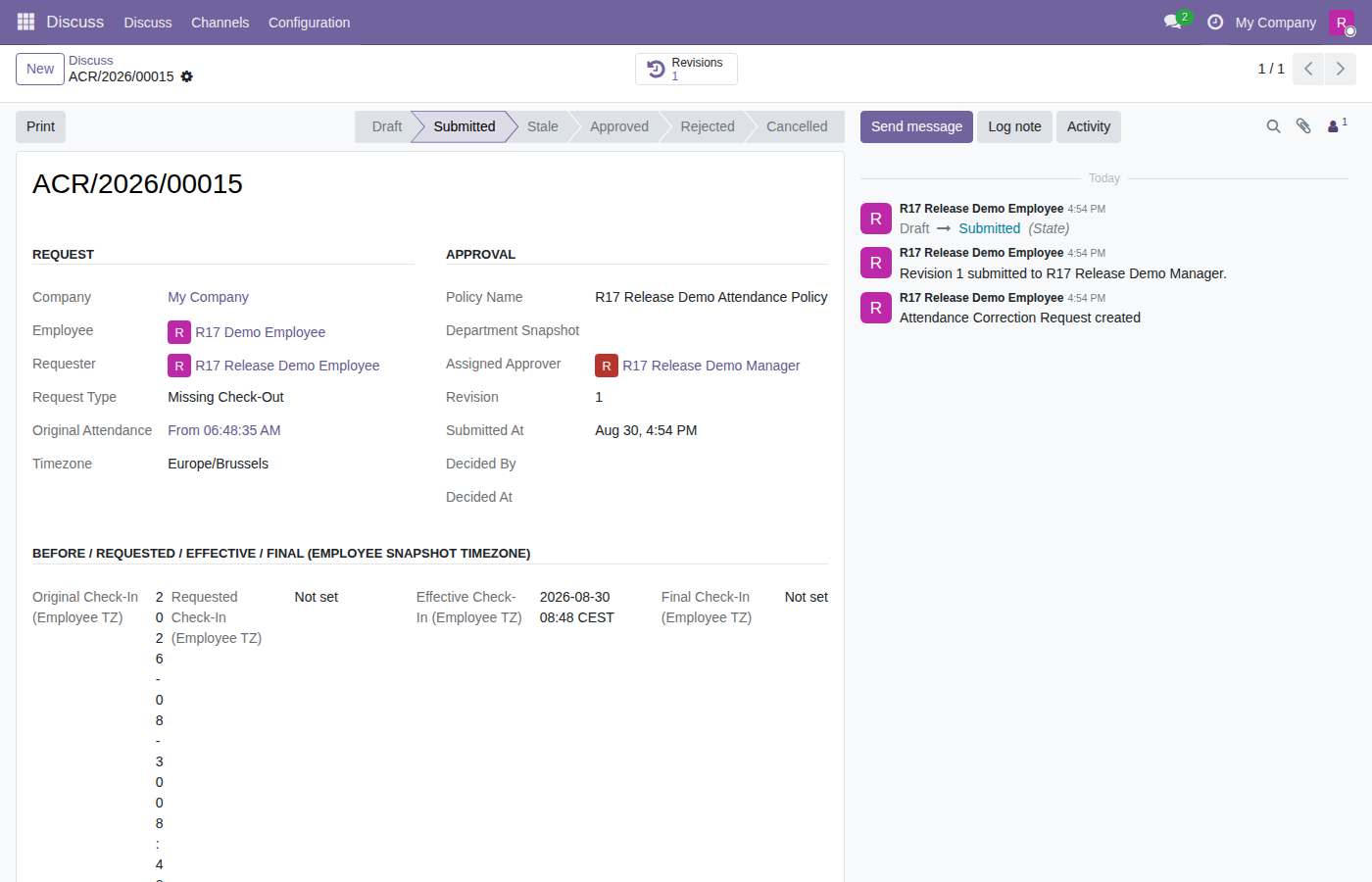Switch company via My Company
1372x882 pixels.
click(1275, 23)
